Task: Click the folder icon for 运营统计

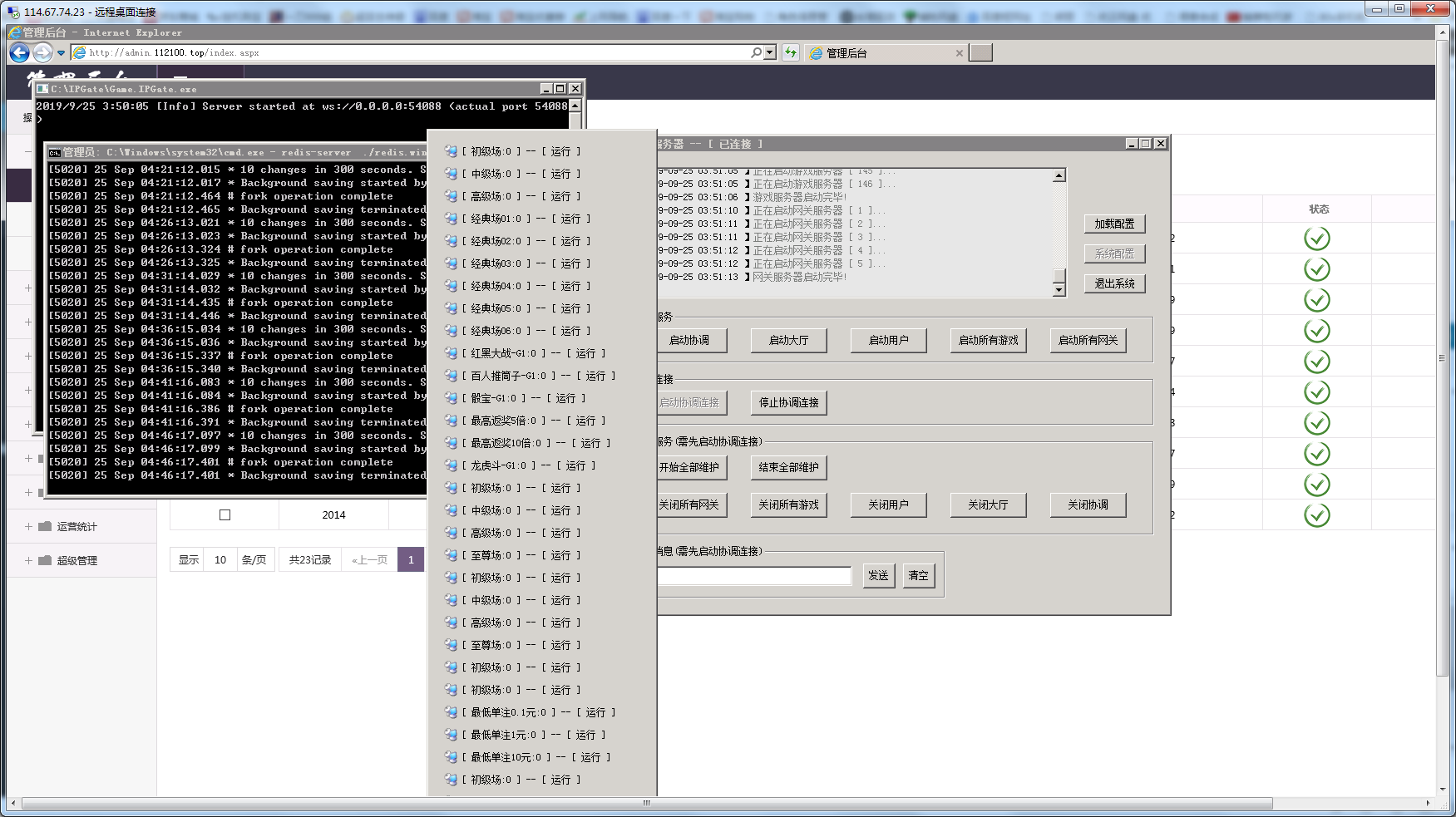Action: [45, 526]
